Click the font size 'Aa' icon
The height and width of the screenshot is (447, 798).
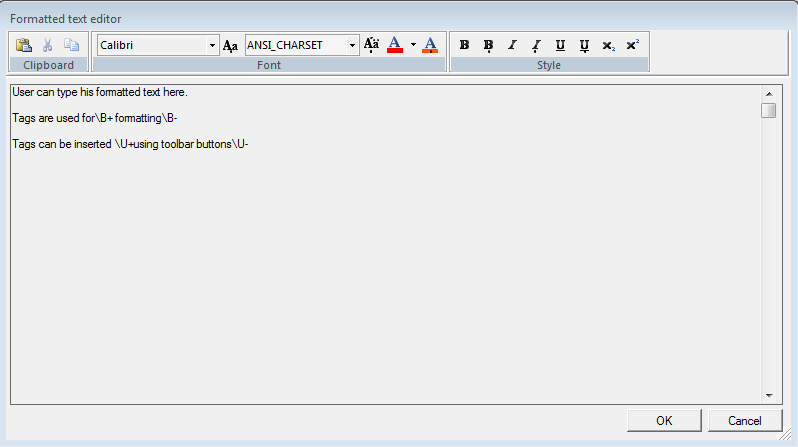point(230,45)
